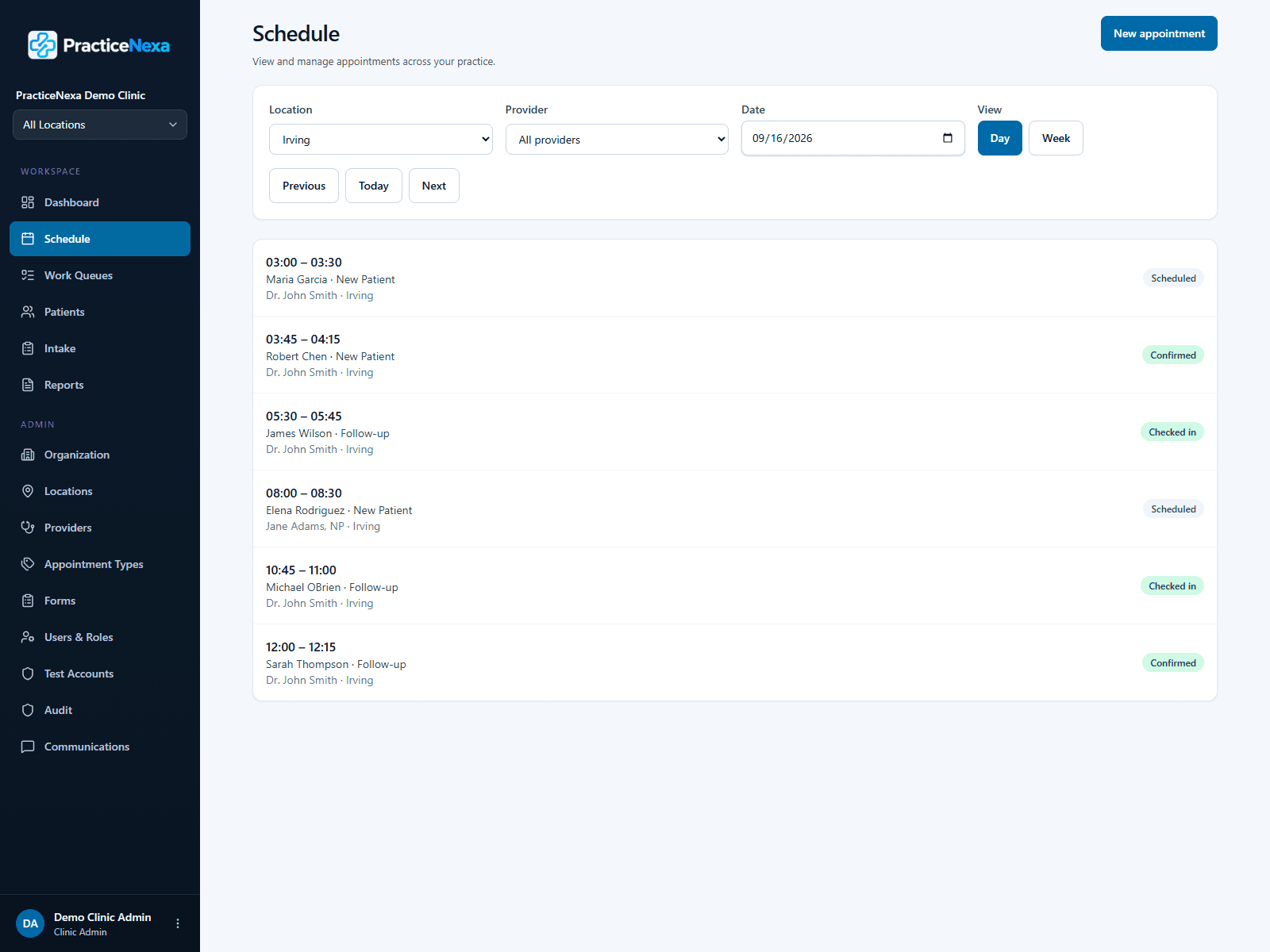Open Organization admin settings
Image resolution: width=1270 pixels, height=952 pixels.
100,455
